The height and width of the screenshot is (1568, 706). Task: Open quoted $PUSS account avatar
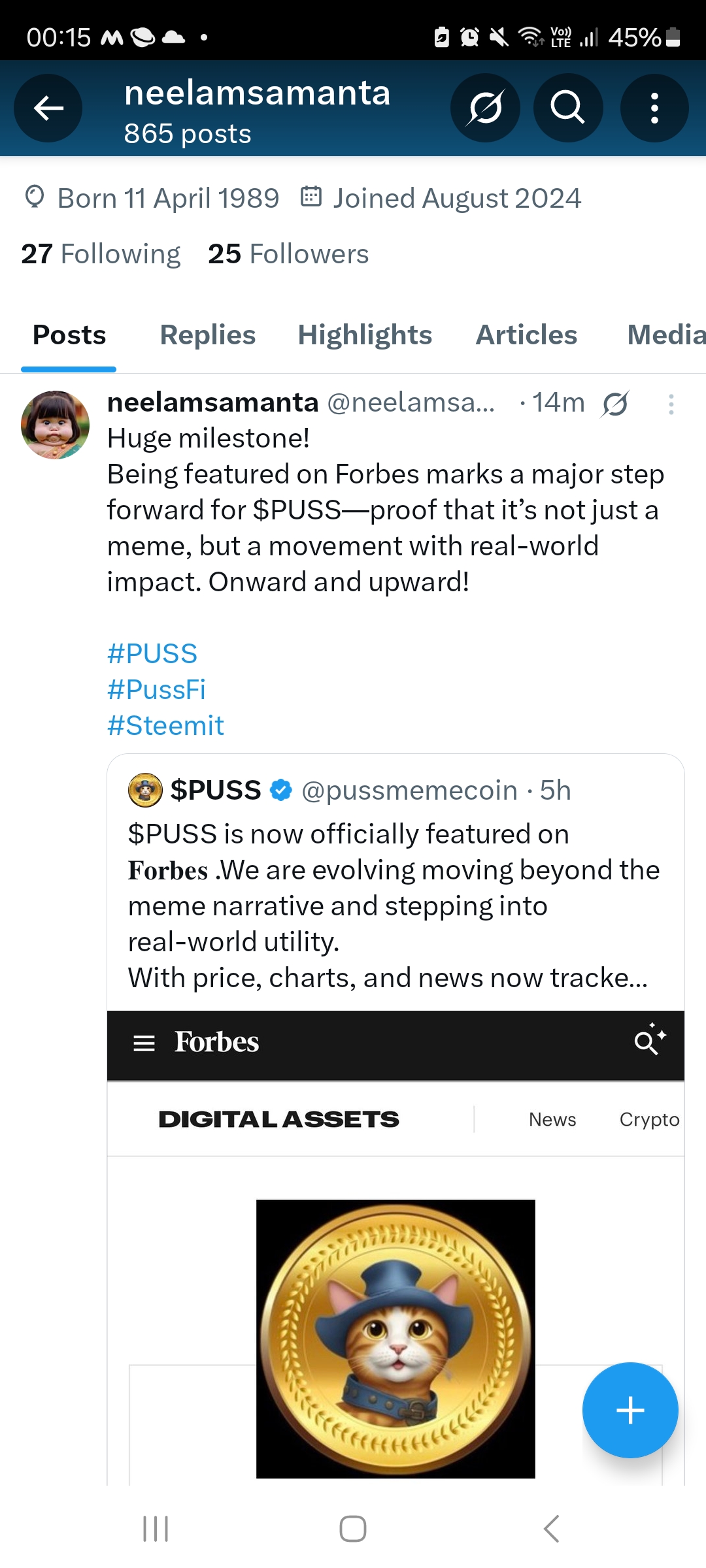coord(145,791)
